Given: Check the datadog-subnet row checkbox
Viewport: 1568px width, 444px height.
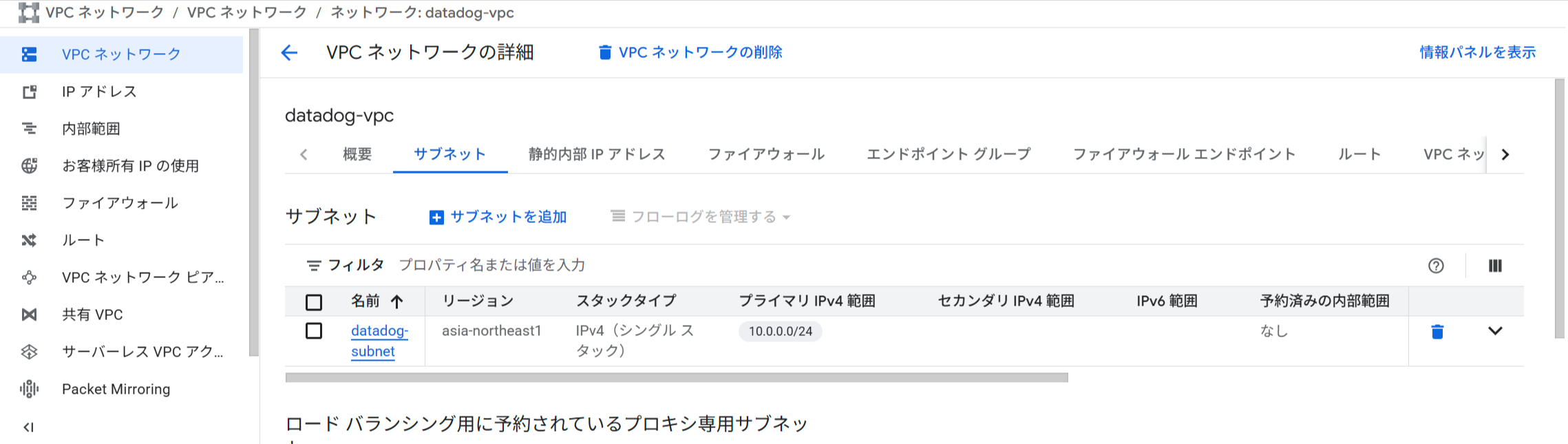Looking at the screenshot, I should (x=314, y=330).
